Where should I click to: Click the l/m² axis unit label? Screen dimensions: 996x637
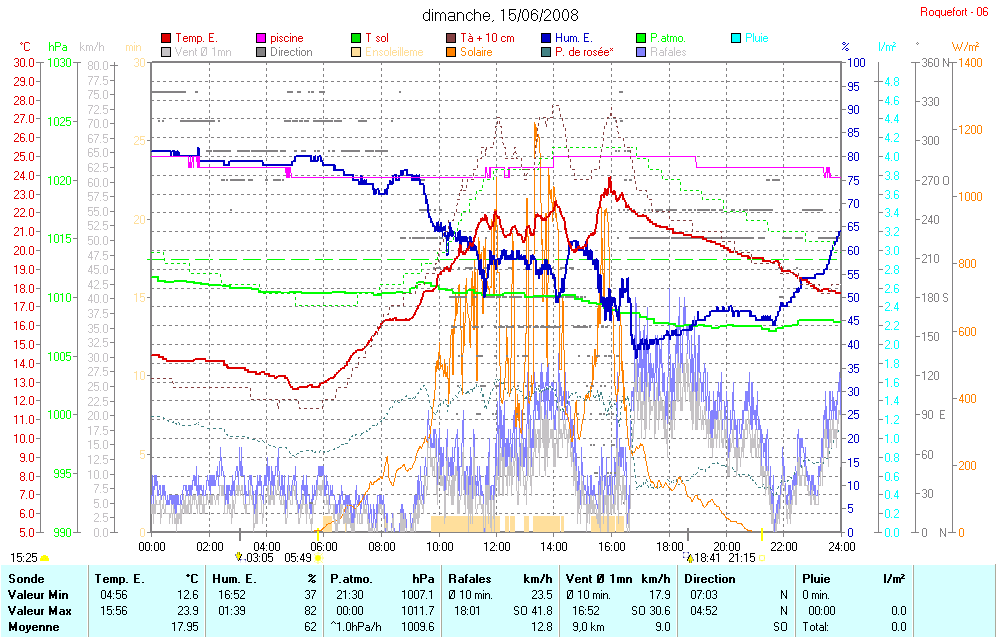point(887,47)
